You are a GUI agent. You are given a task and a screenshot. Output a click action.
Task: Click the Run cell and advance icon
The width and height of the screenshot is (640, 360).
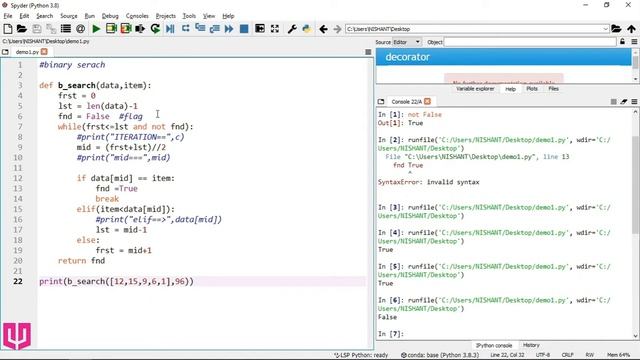click(126, 29)
